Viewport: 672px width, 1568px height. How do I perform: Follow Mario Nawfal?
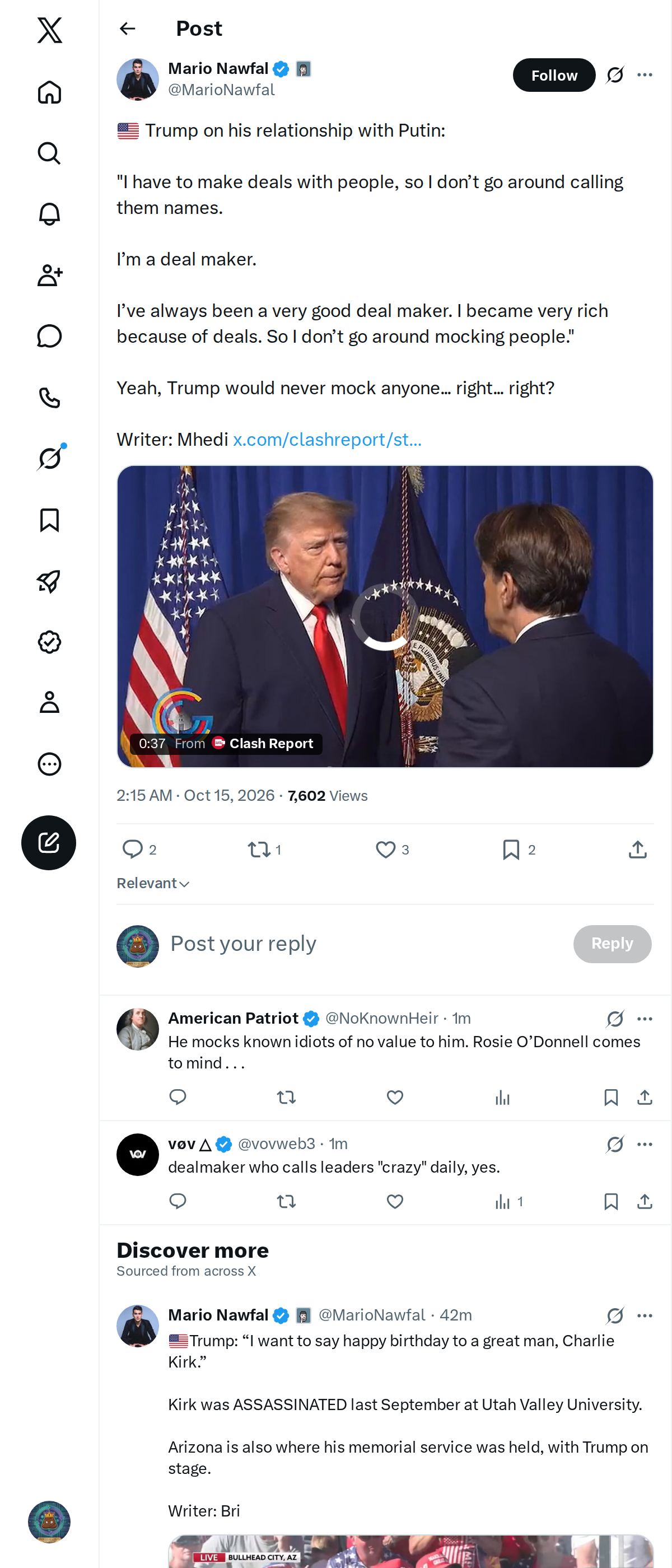pos(554,75)
